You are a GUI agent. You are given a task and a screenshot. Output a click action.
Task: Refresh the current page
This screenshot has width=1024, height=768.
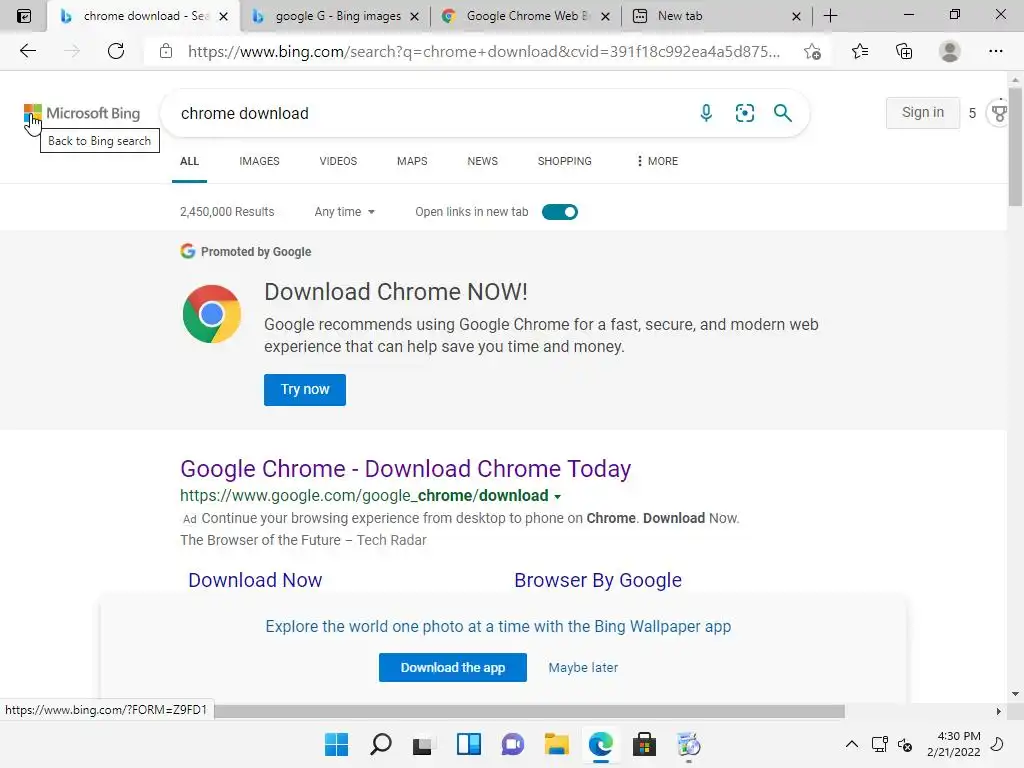(116, 51)
